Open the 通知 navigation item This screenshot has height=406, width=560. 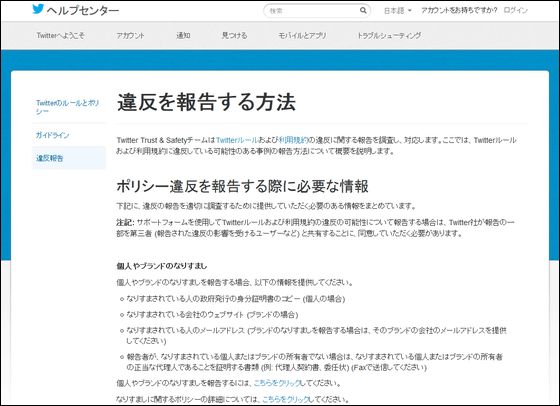pyautogui.click(x=183, y=35)
